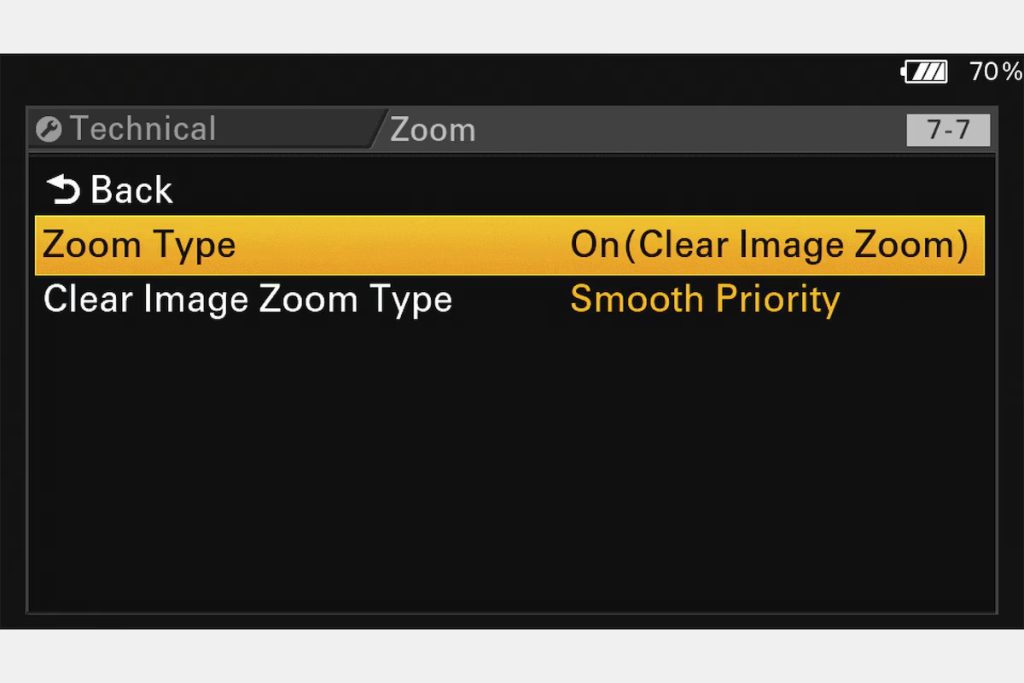Click the wrench icon beside Technical
Screen dimensions: 1024x683
49,129
